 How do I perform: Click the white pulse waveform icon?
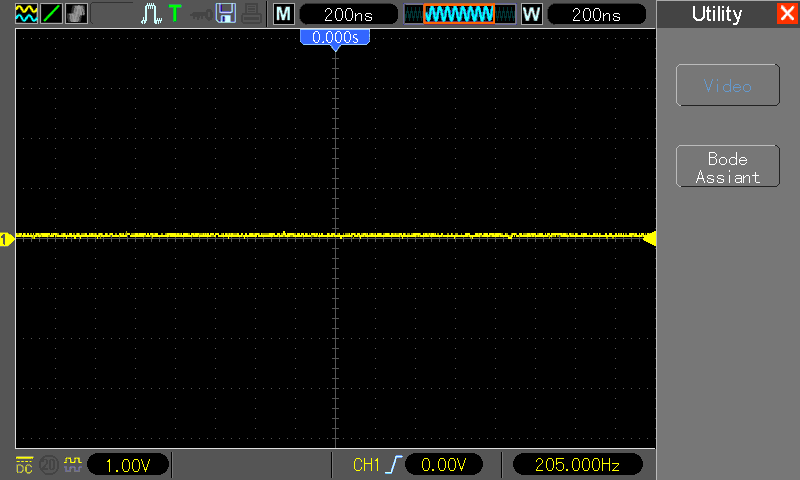[x=151, y=14]
